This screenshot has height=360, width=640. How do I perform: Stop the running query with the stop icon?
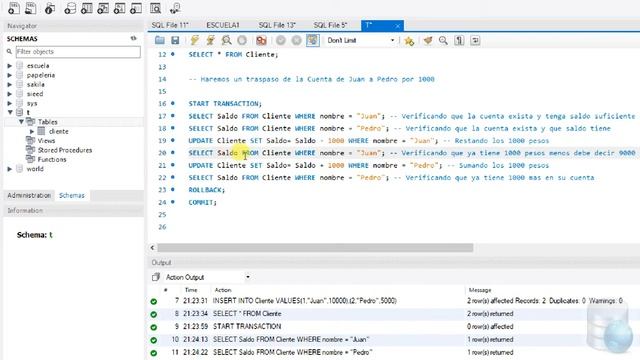point(242,40)
